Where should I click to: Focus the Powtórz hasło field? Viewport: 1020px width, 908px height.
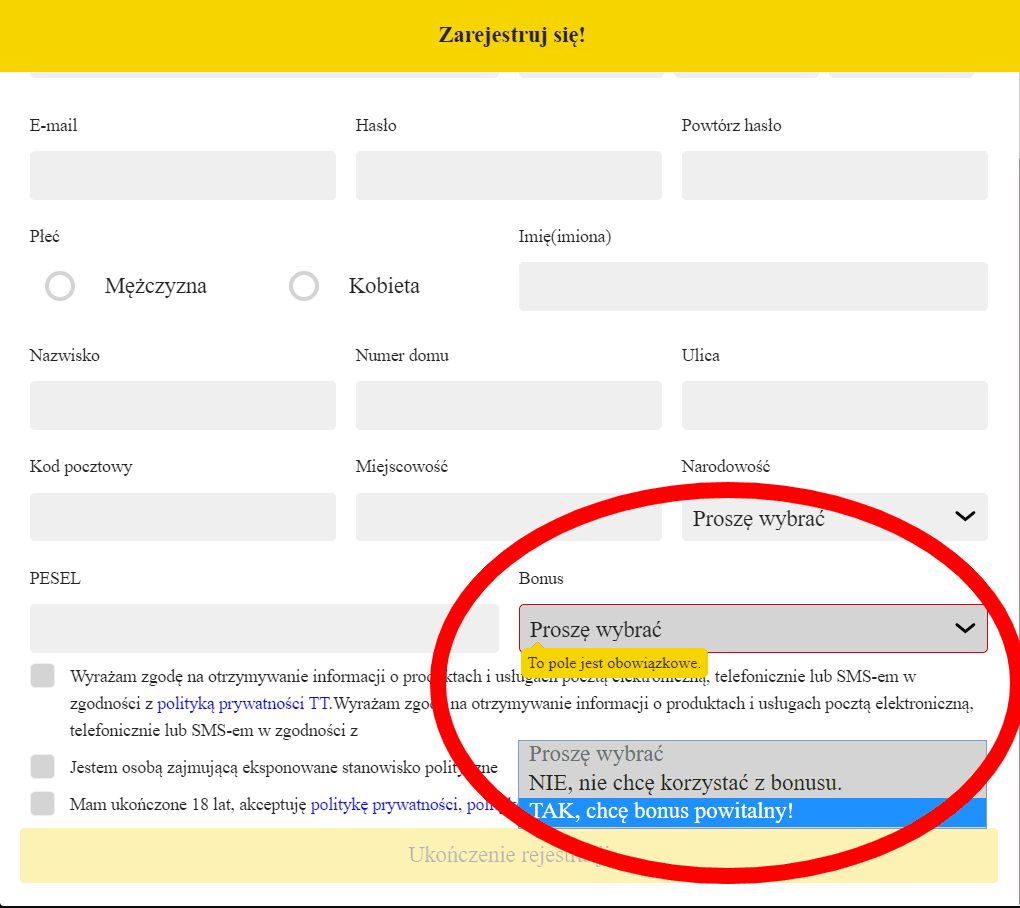(x=835, y=176)
